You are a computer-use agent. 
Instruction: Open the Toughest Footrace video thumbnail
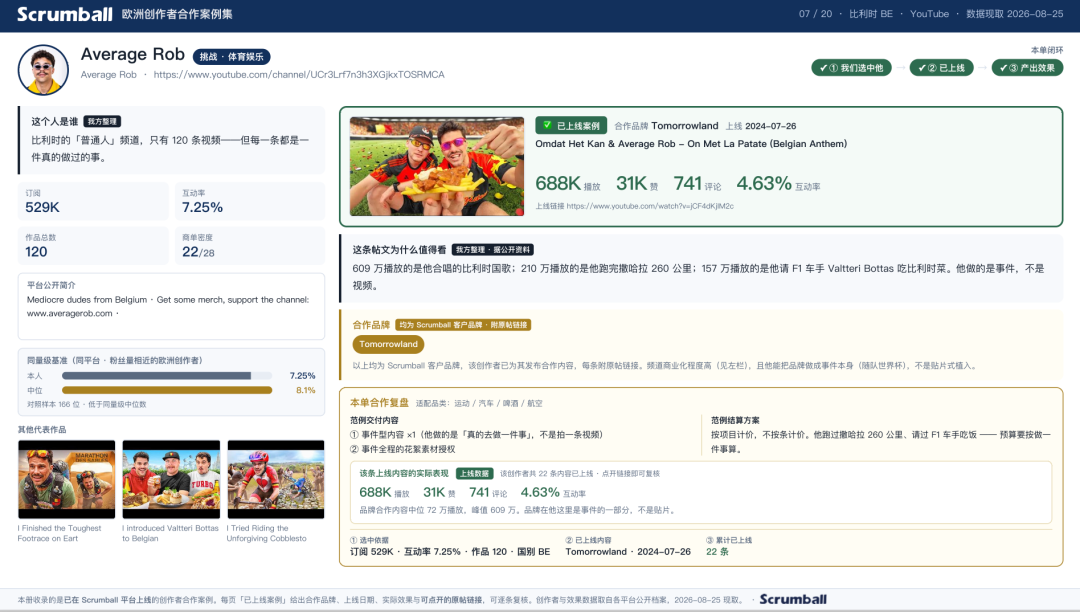66,479
